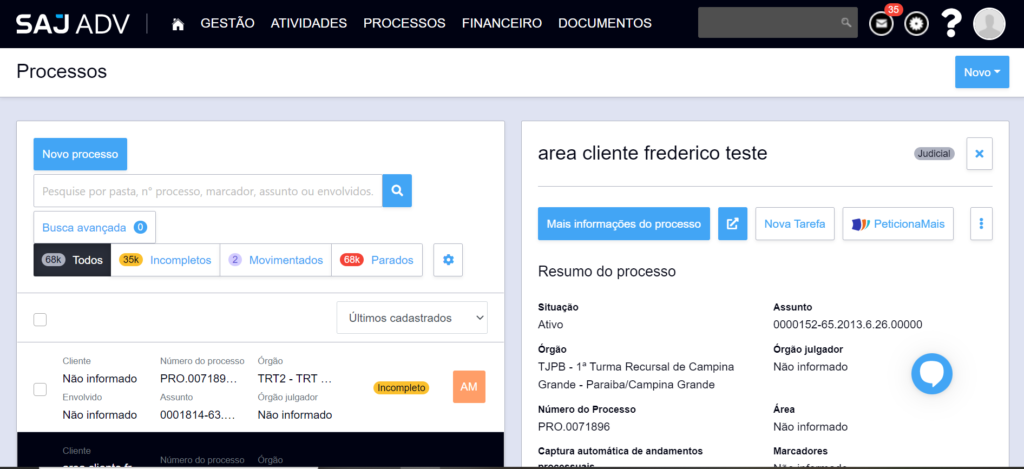Open Busca avançada

[x=95, y=227]
